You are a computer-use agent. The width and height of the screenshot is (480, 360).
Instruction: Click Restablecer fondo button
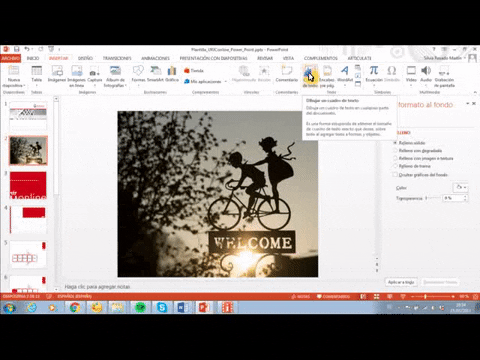click(440, 282)
